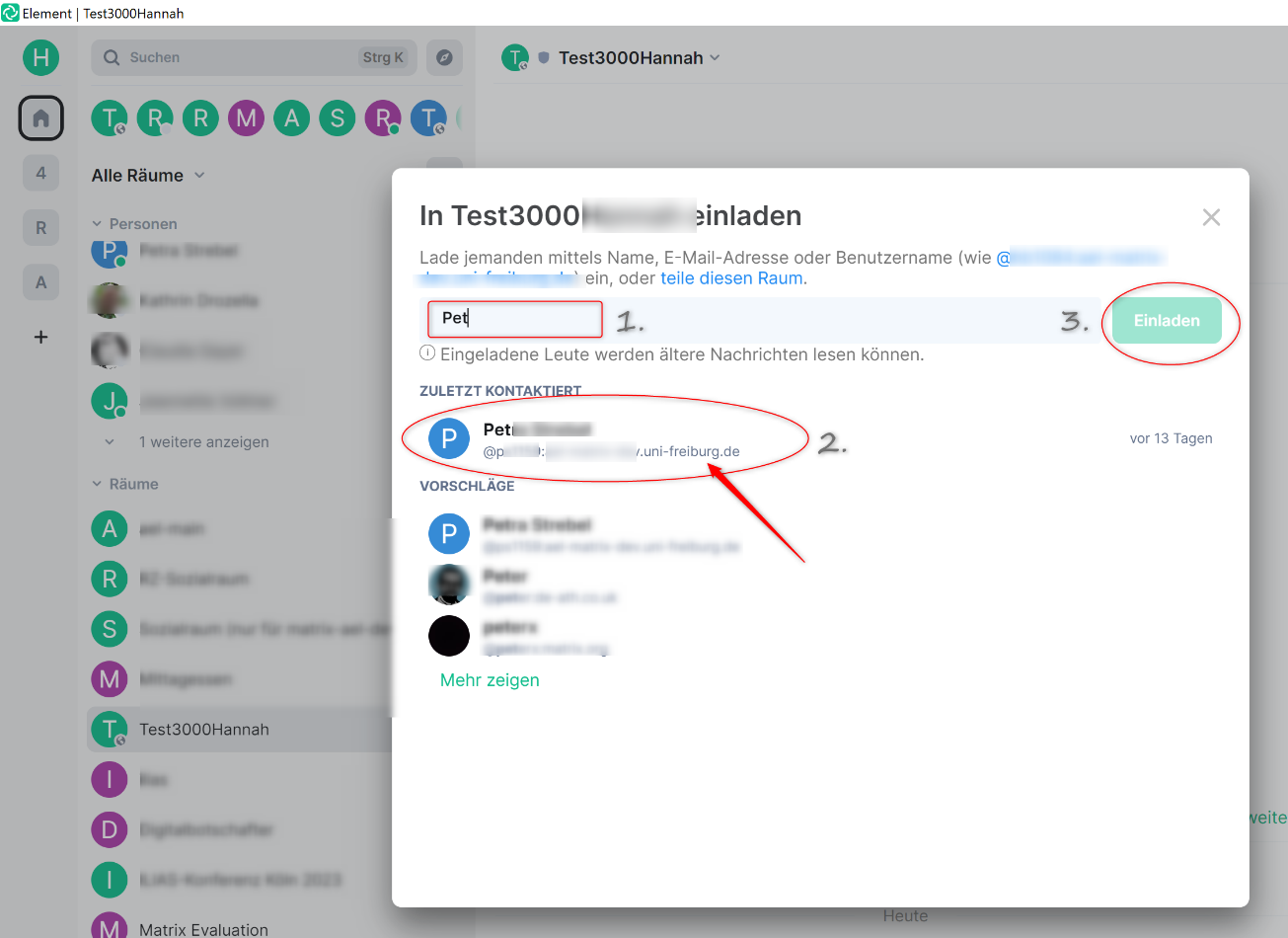
Task: Select the space labeled R in the sidebar
Action: [40, 228]
